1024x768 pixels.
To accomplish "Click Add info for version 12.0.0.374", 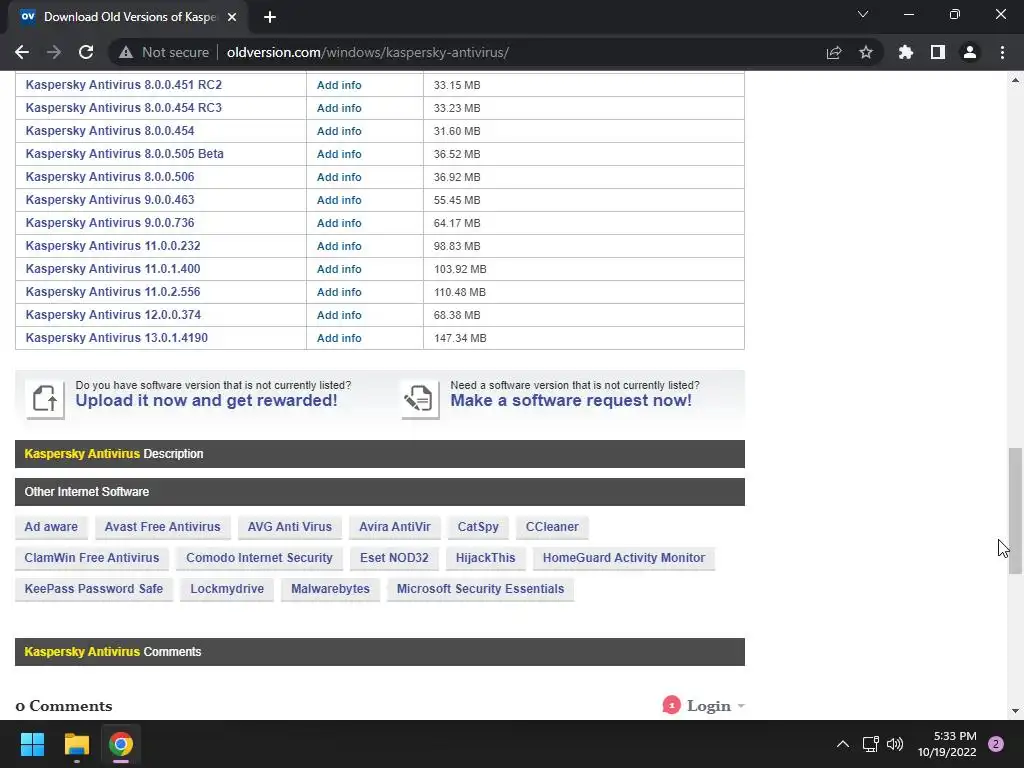I will (339, 315).
